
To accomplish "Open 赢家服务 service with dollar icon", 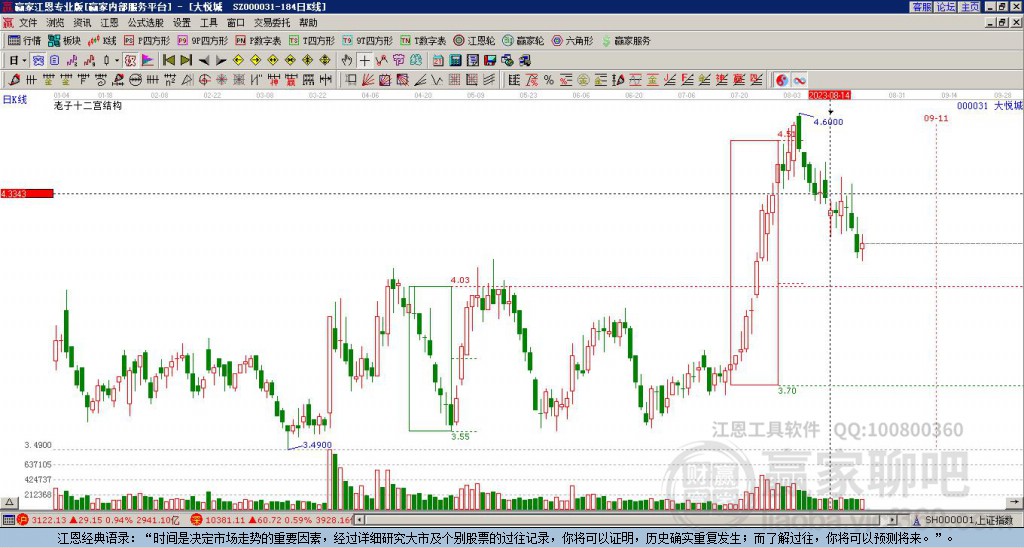I will (x=626, y=40).
